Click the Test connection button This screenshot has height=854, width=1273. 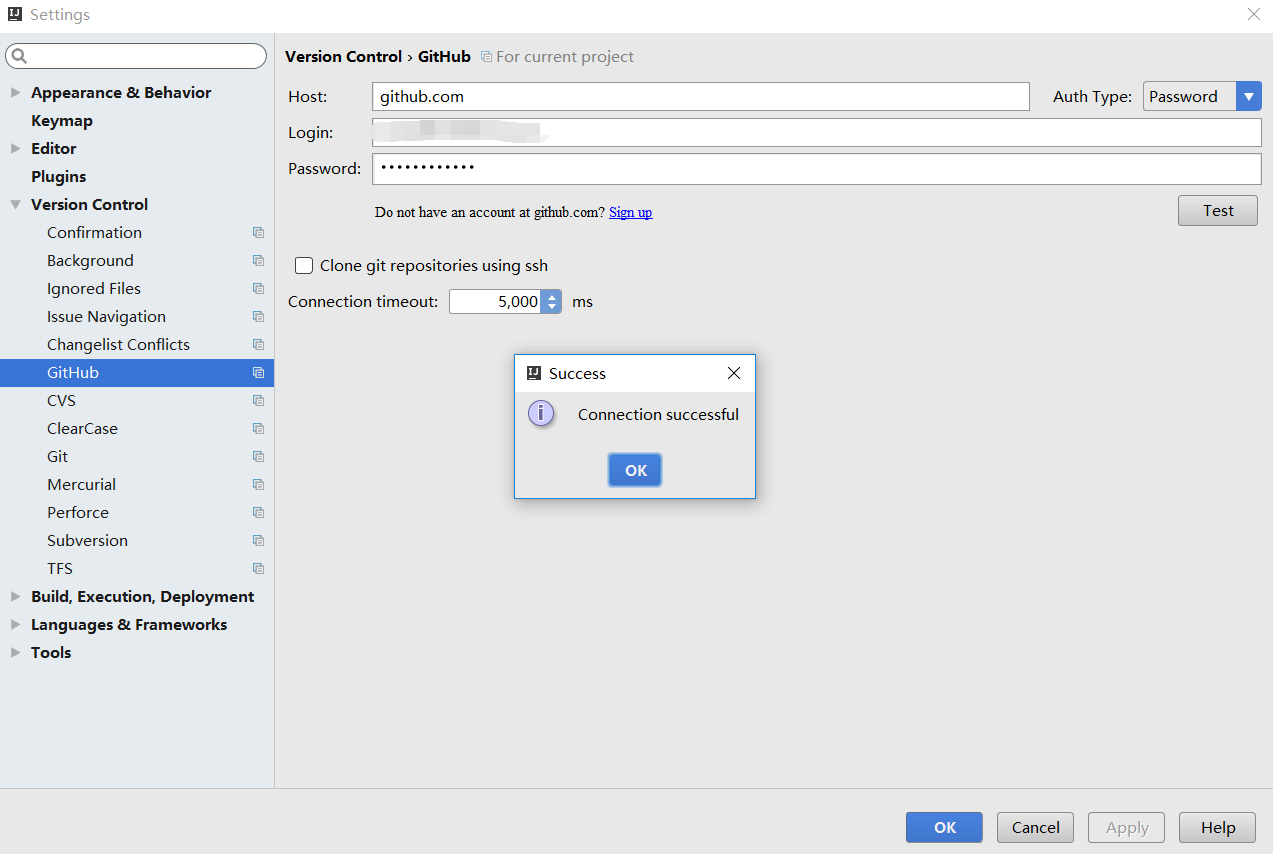1218,211
